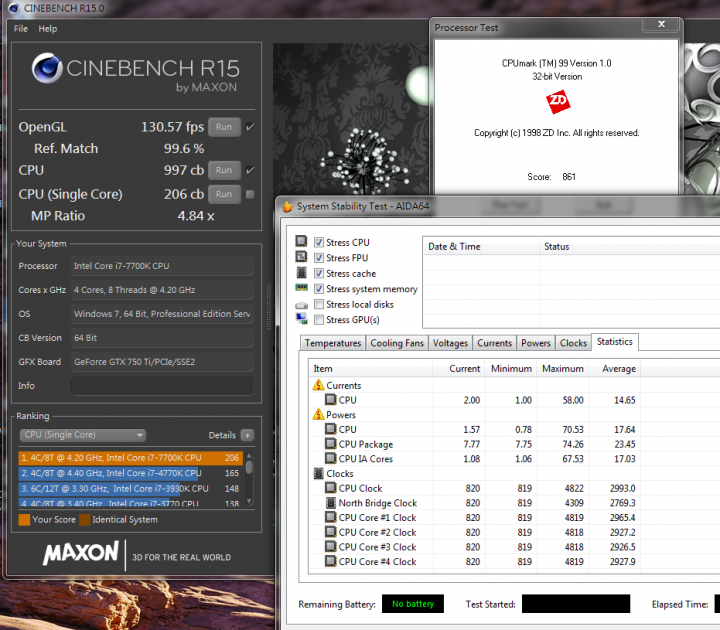This screenshot has width=720, height=630.
Task: Run the CPU benchmark
Action: tap(224, 170)
